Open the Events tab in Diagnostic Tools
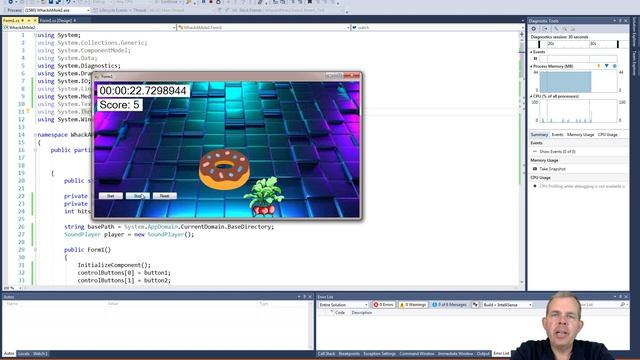Image resolution: width=640 pixels, height=360 pixels. click(x=557, y=135)
